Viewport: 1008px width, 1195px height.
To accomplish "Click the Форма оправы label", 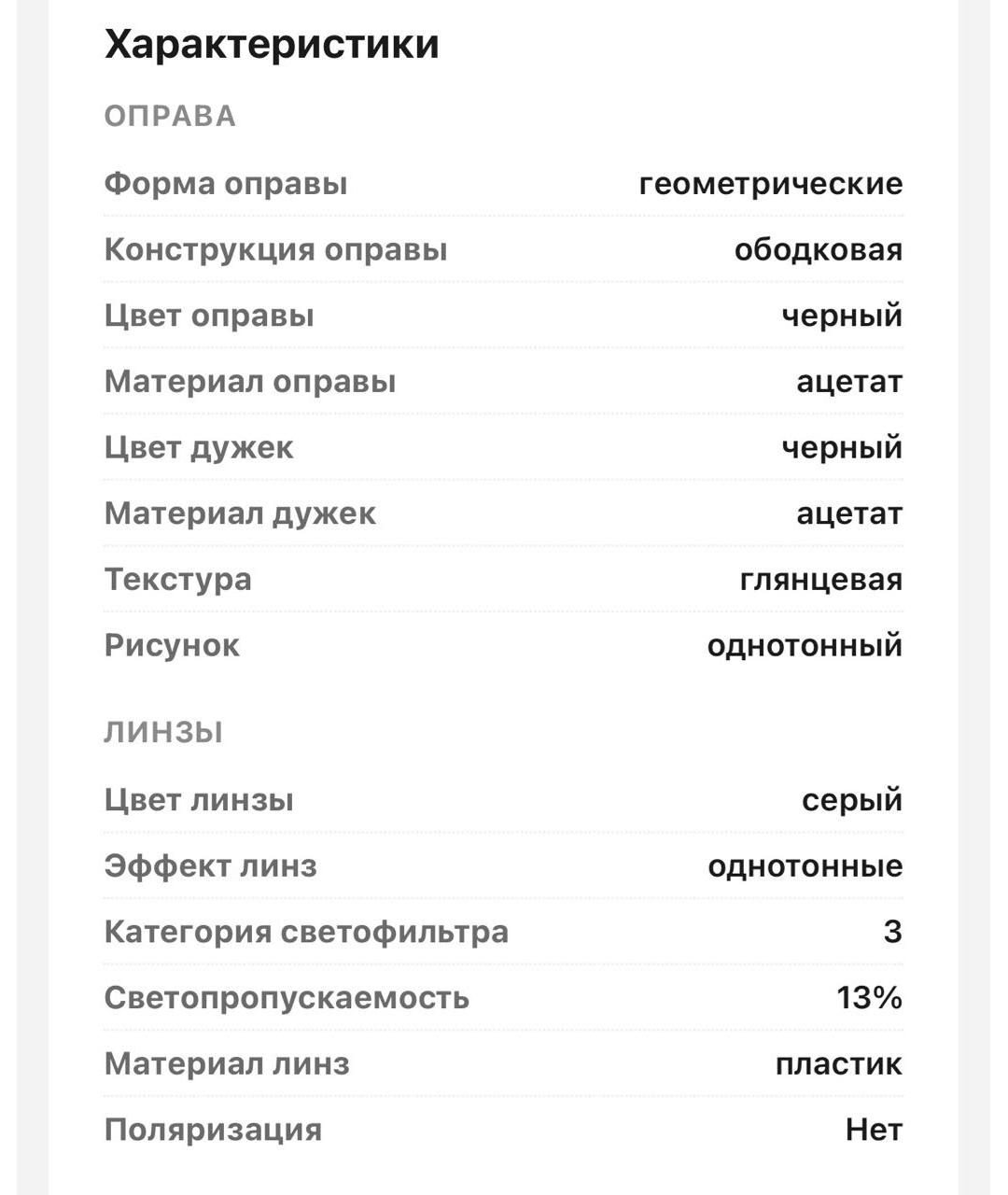I will [226, 184].
